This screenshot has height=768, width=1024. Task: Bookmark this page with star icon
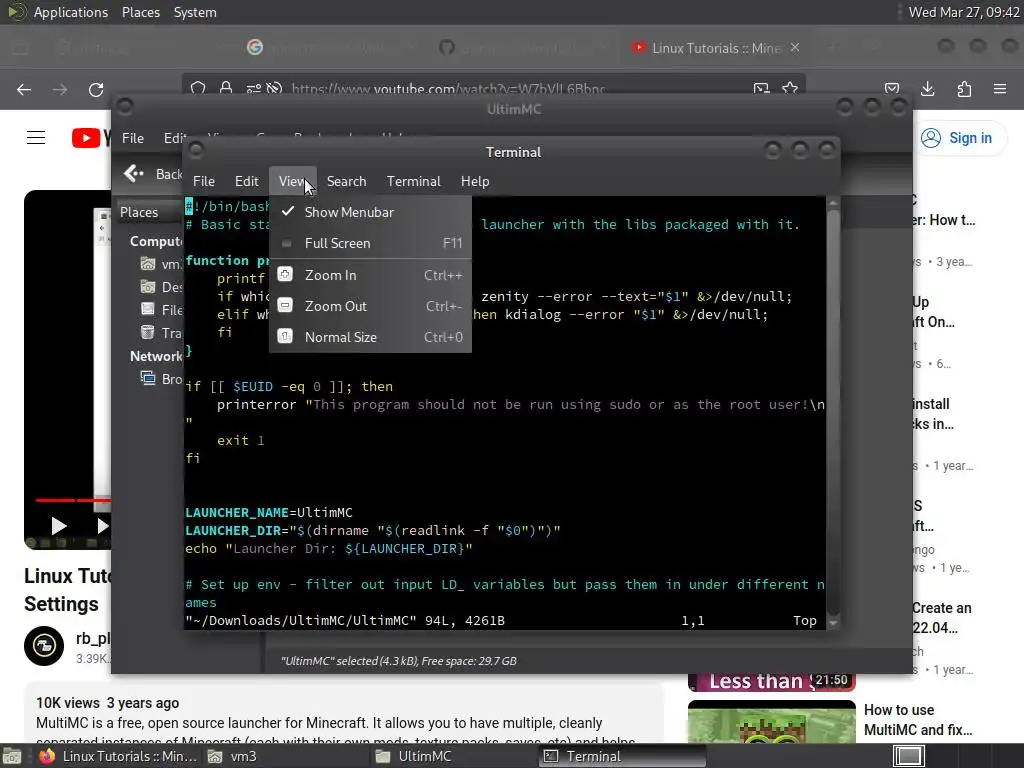[790, 88]
